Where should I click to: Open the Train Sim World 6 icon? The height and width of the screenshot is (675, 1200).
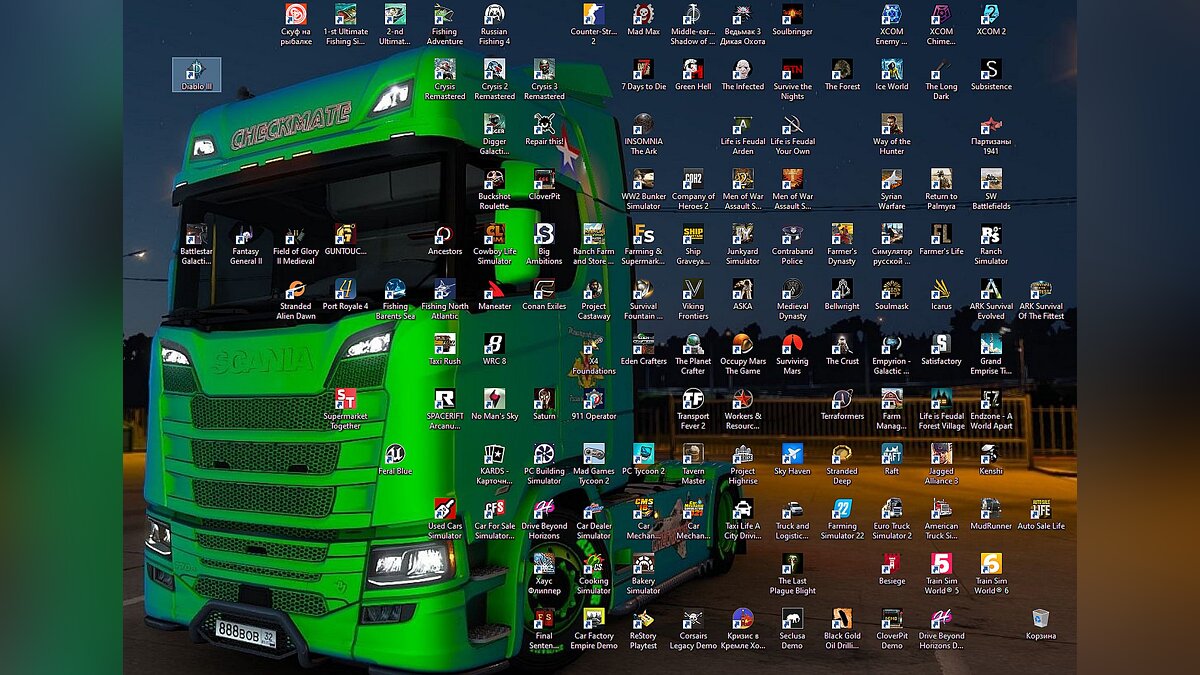click(x=990, y=575)
